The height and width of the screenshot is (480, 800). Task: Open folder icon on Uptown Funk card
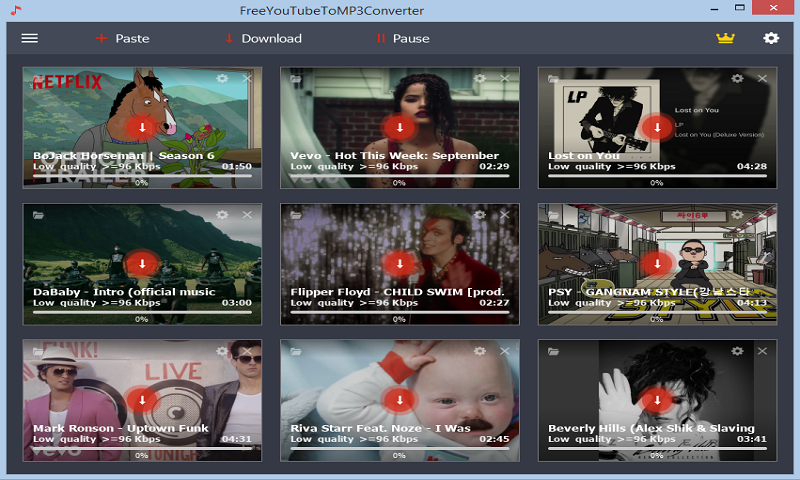tap(38, 351)
